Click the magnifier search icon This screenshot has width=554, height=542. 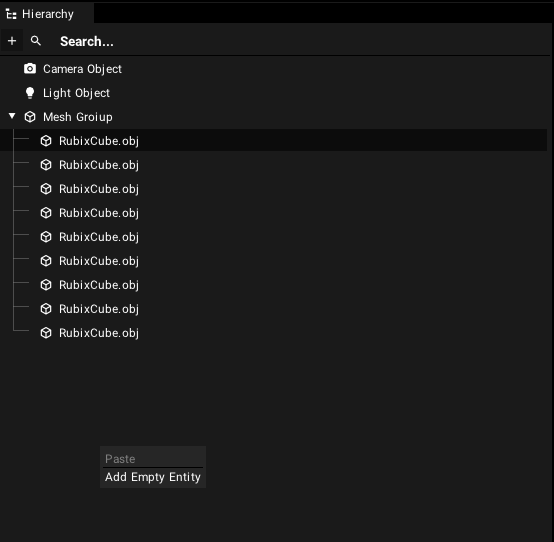(x=36, y=41)
